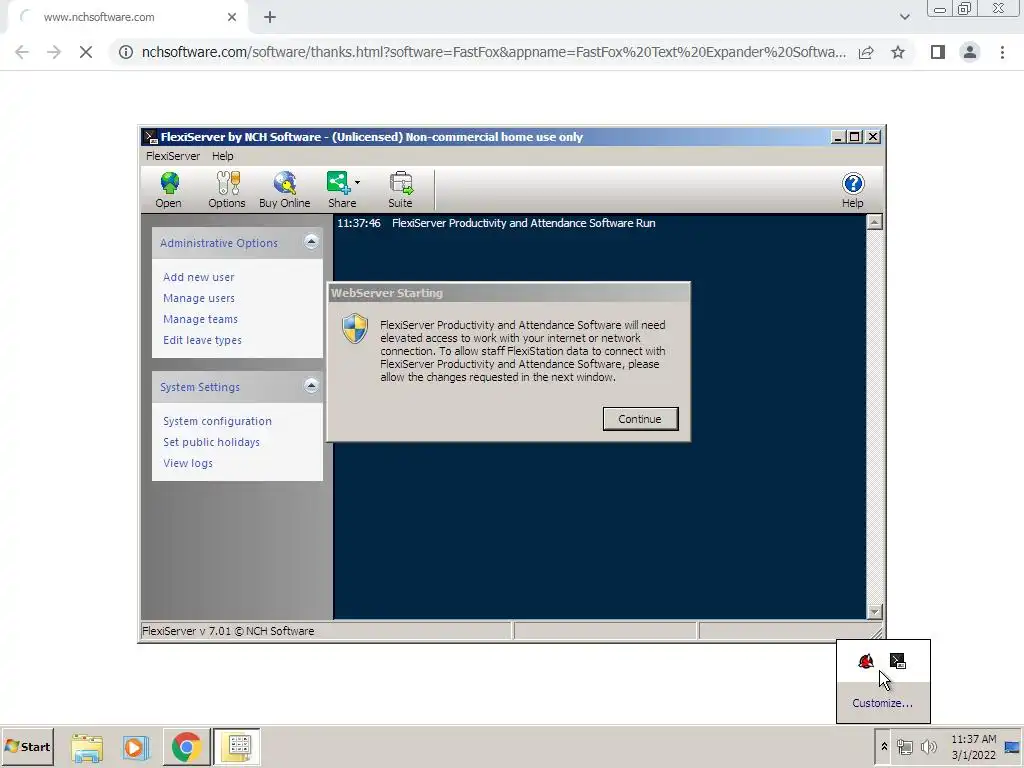Collapse the Administrative Options panel
The width and height of the screenshot is (1024, 768).
[312, 242]
